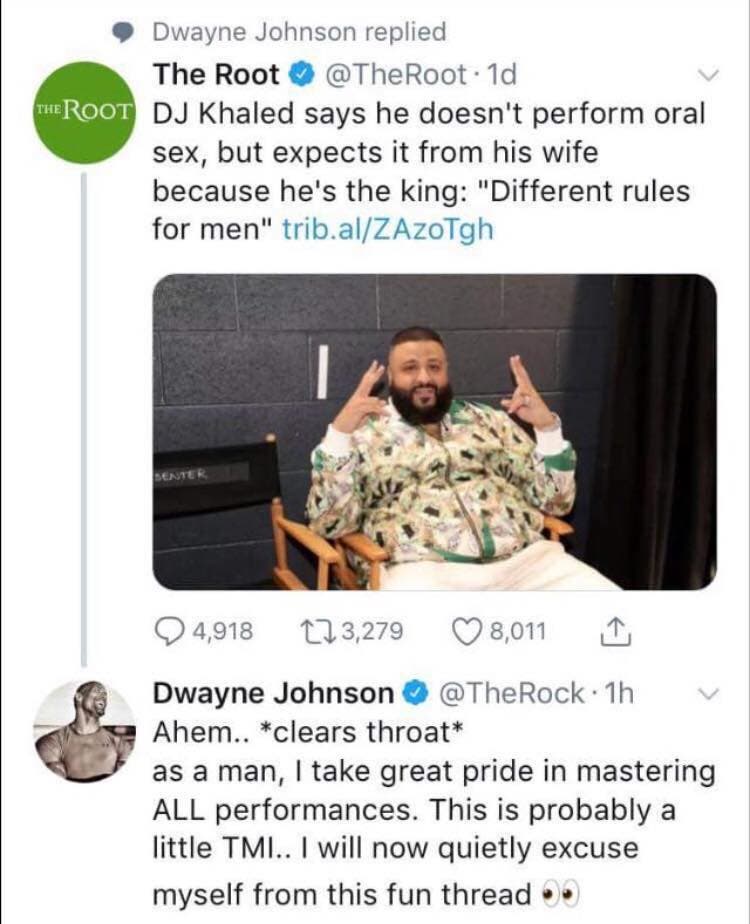Expand options chevron on The Root's tweet

(706, 76)
